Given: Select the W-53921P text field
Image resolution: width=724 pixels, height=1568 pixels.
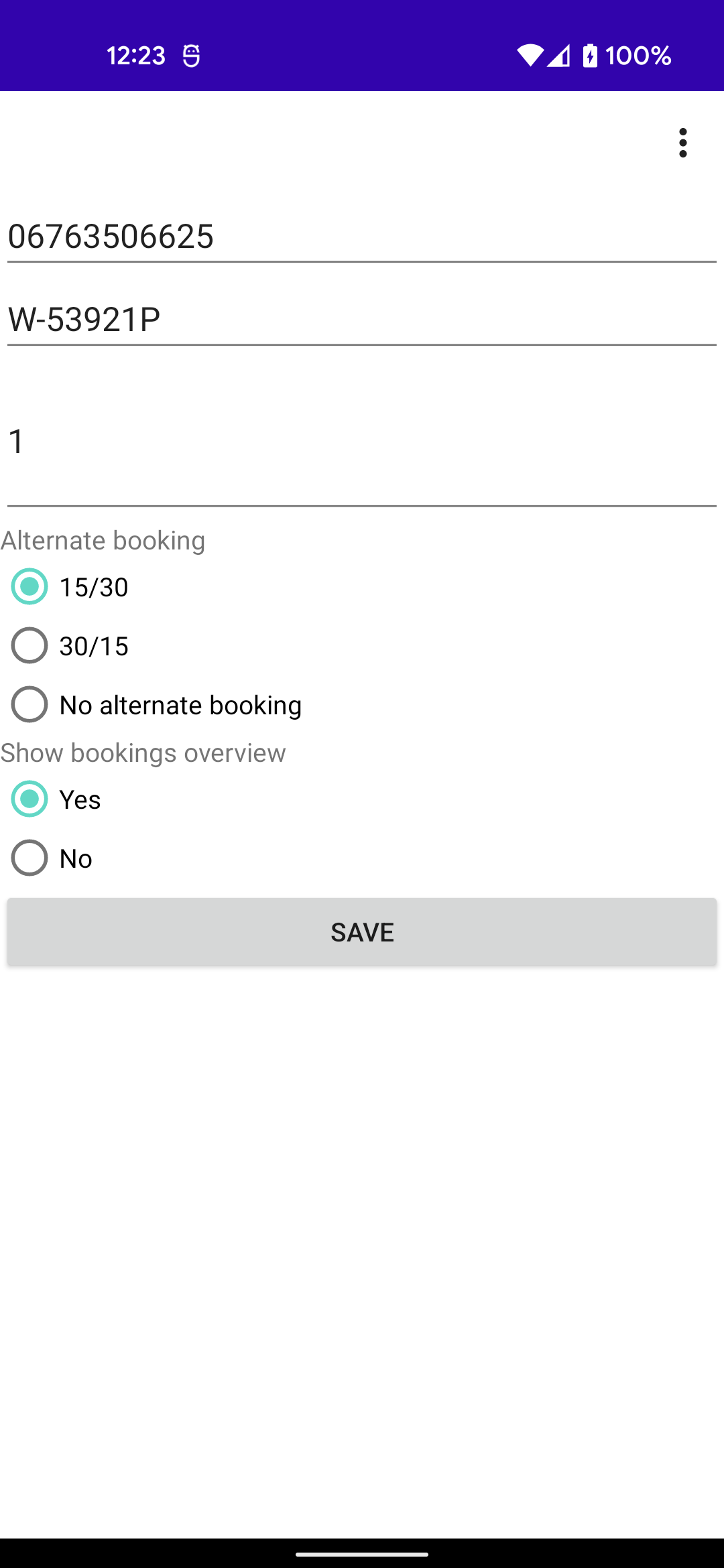Looking at the screenshot, I should point(362,318).
